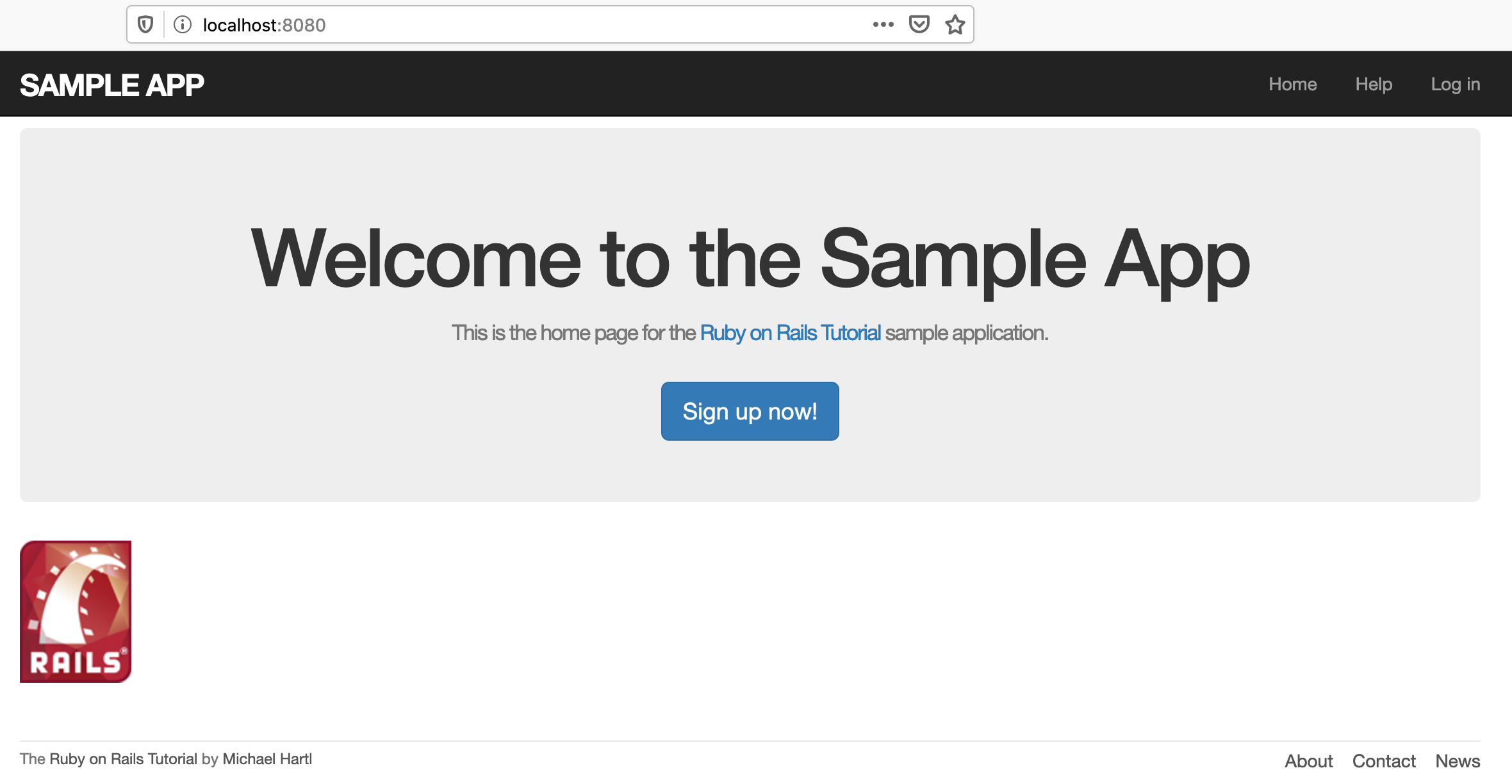Click the Log in navigation link
1512x784 pixels.
(1456, 83)
